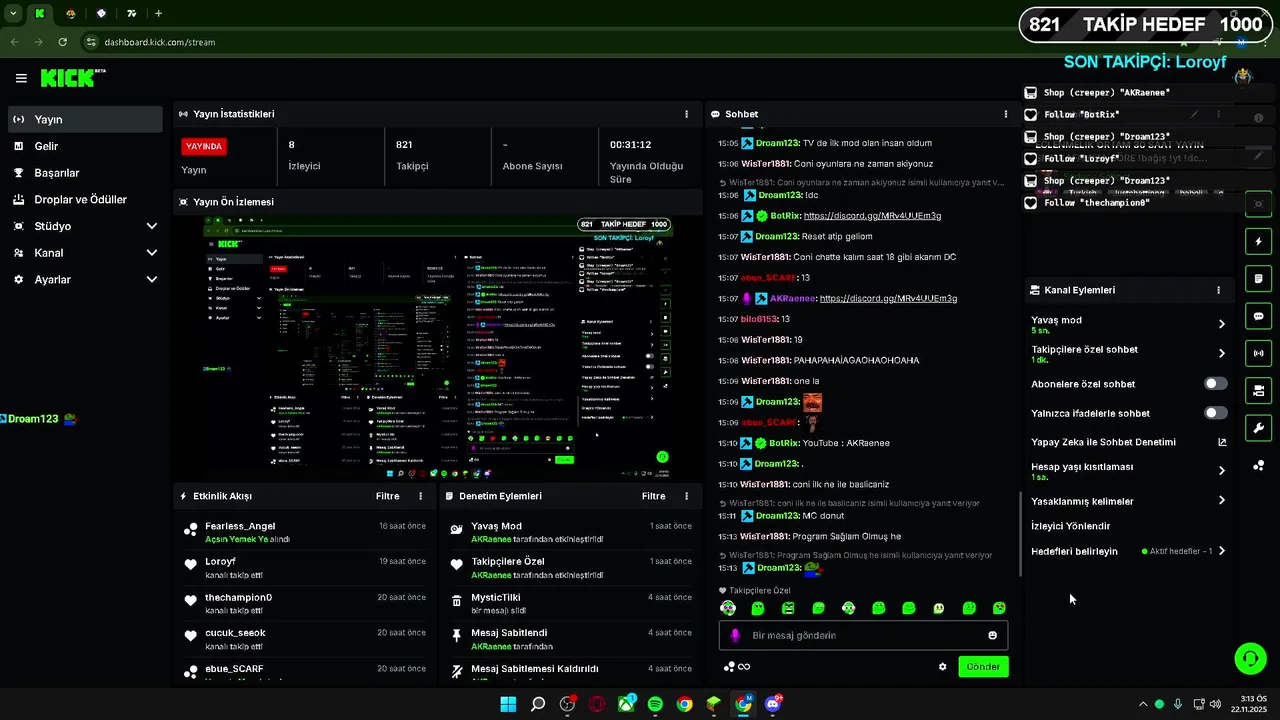Expand the Stüdyo sidebar section
1280x720 pixels.
(x=152, y=226)
